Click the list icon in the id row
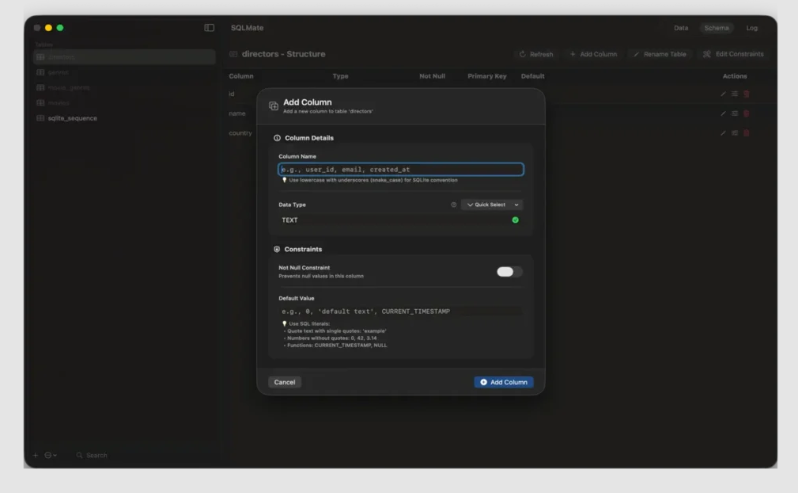 pos(734,94)
